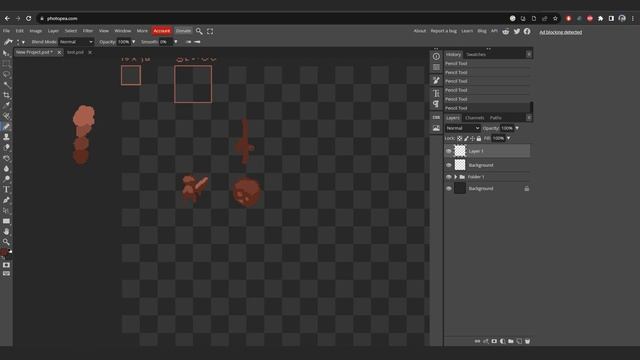Screen dimensions: 640x360
Task: Open the Report a bug link
Action: coord(443,31)
